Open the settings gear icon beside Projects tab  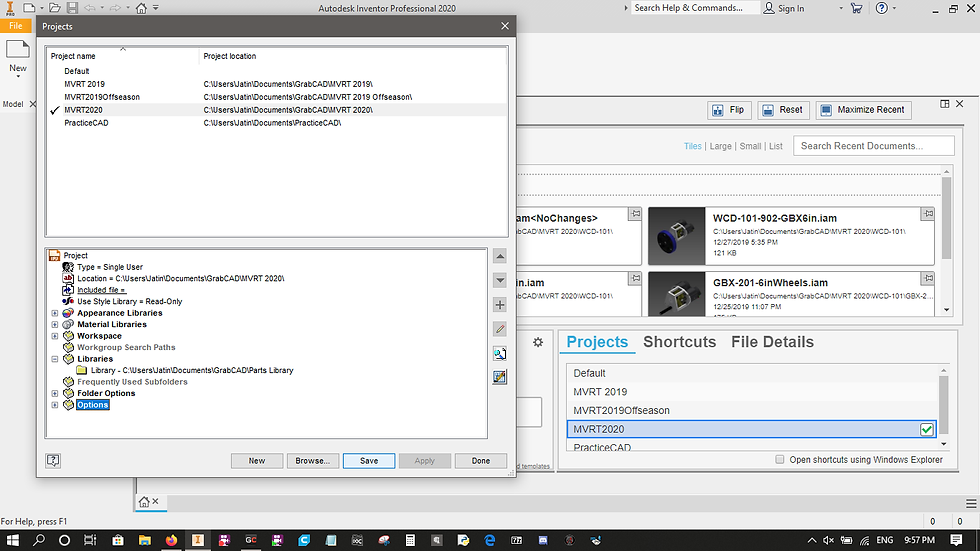[x=538, y=342]
